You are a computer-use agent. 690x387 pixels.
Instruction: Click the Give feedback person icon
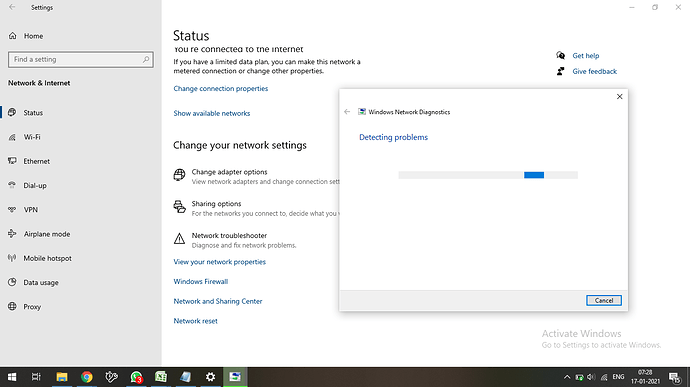560,71
